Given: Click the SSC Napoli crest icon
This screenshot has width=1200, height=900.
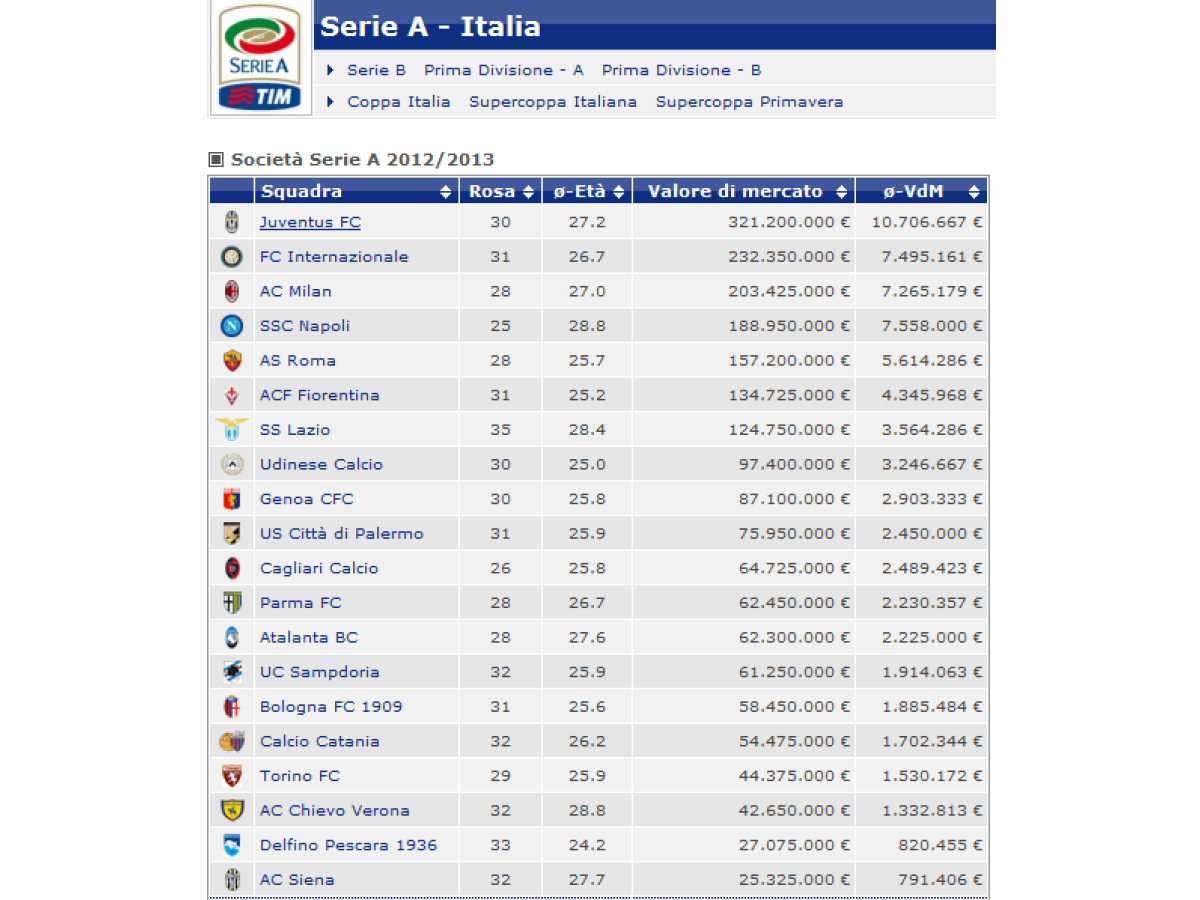Looking at the screenshot, I should coord(232,326).
